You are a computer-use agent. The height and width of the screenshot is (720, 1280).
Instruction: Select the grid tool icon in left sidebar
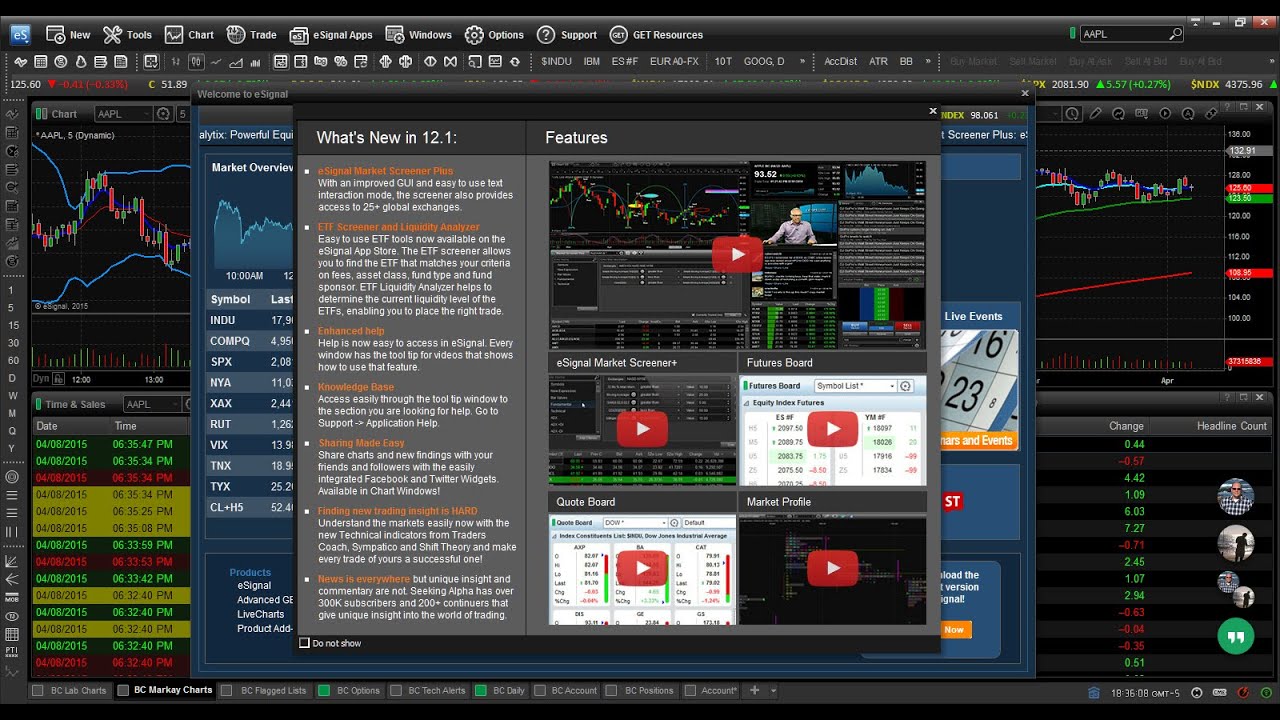click(12, 634)
